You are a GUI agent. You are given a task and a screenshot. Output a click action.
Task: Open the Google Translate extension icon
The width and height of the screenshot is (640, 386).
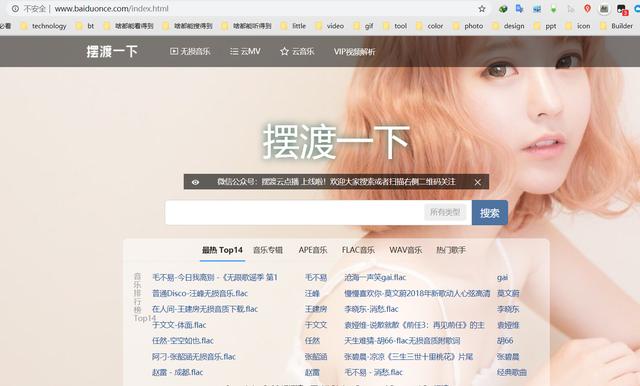tap(520, 9)
